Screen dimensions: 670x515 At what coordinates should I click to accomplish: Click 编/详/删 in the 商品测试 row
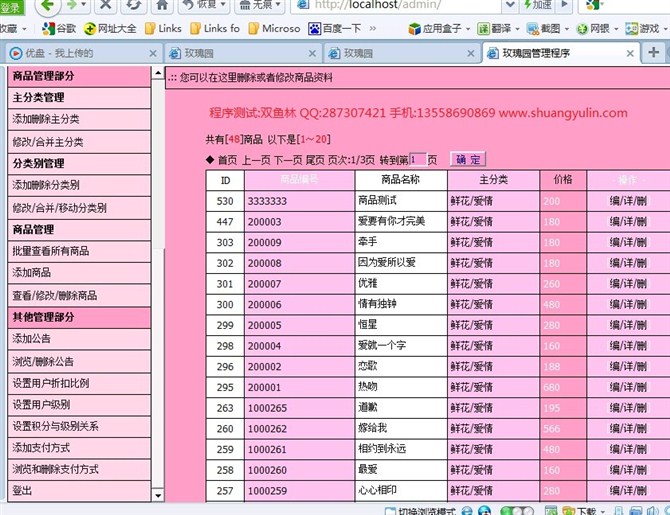click(628, 201)
